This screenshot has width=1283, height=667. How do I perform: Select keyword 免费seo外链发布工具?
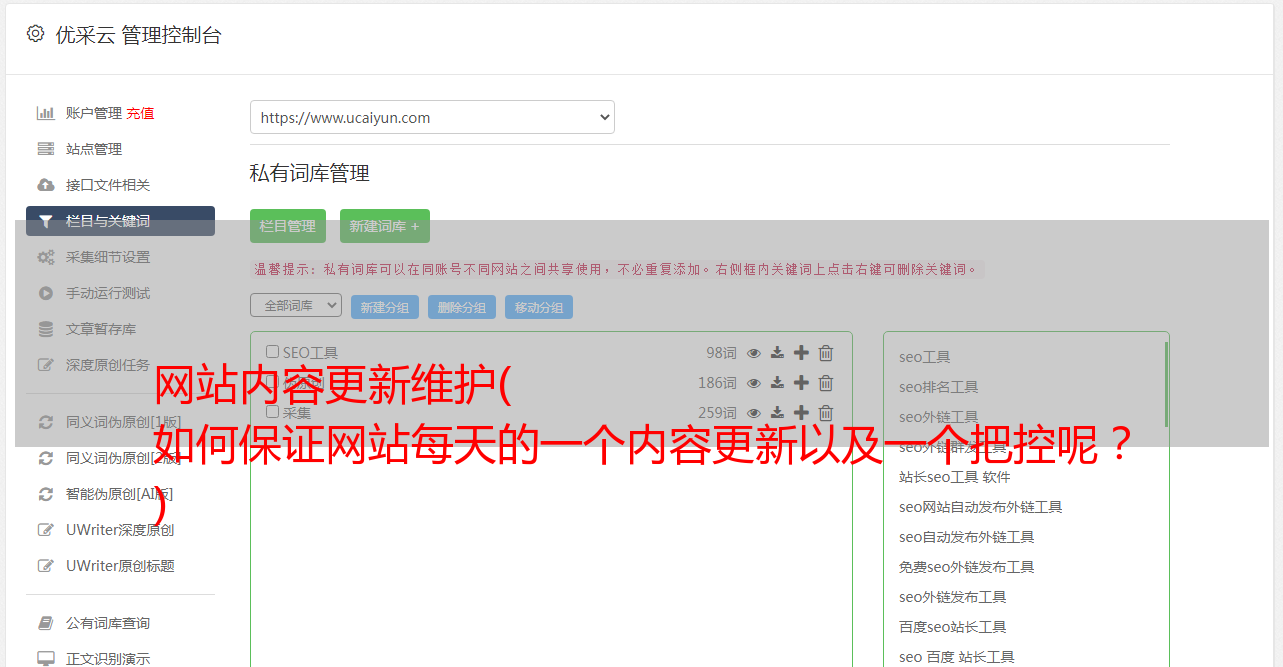[x=967, y=567]
